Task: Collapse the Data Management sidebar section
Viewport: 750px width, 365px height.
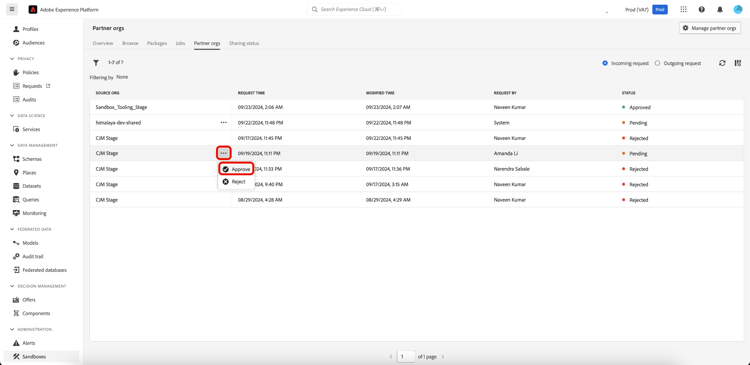Action: point(12,145)
